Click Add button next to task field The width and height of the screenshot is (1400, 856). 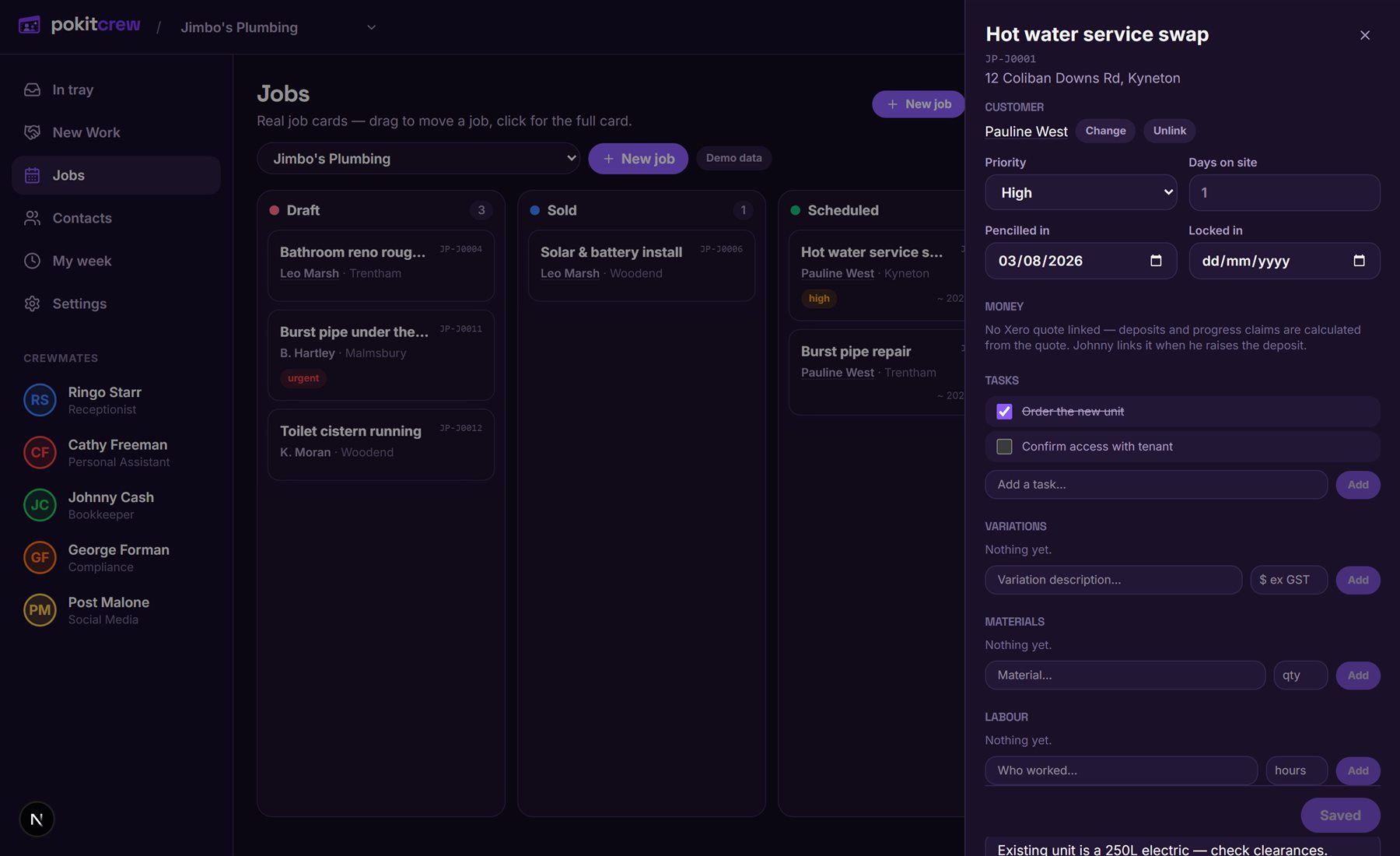coord(1358,485)
